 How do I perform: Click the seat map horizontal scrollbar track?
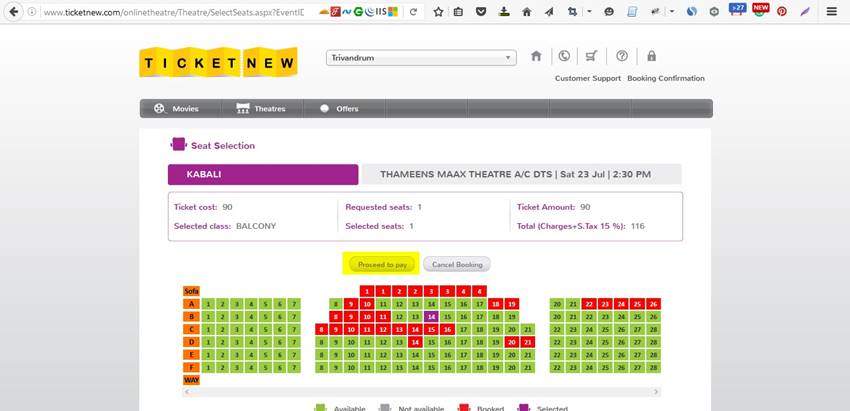click(422, 391)
